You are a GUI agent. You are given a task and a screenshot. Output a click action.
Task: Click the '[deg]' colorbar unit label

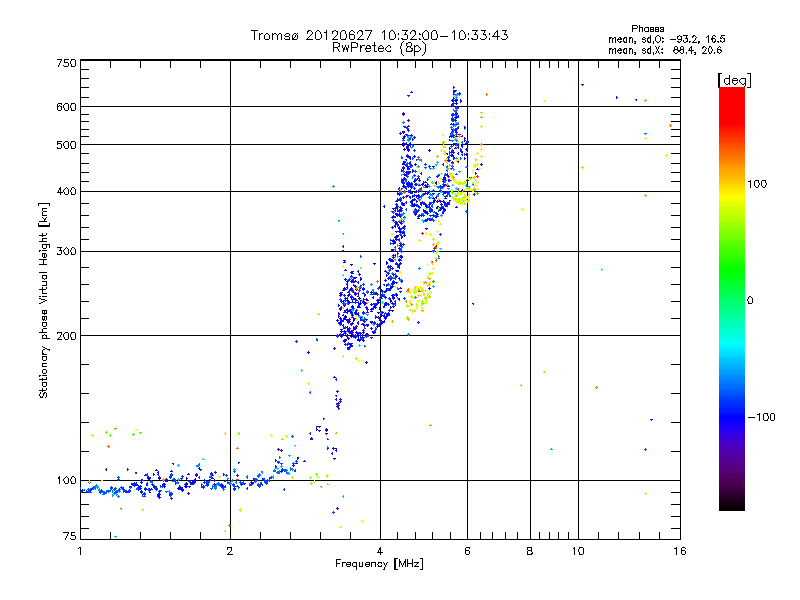[x=734, y=80]
